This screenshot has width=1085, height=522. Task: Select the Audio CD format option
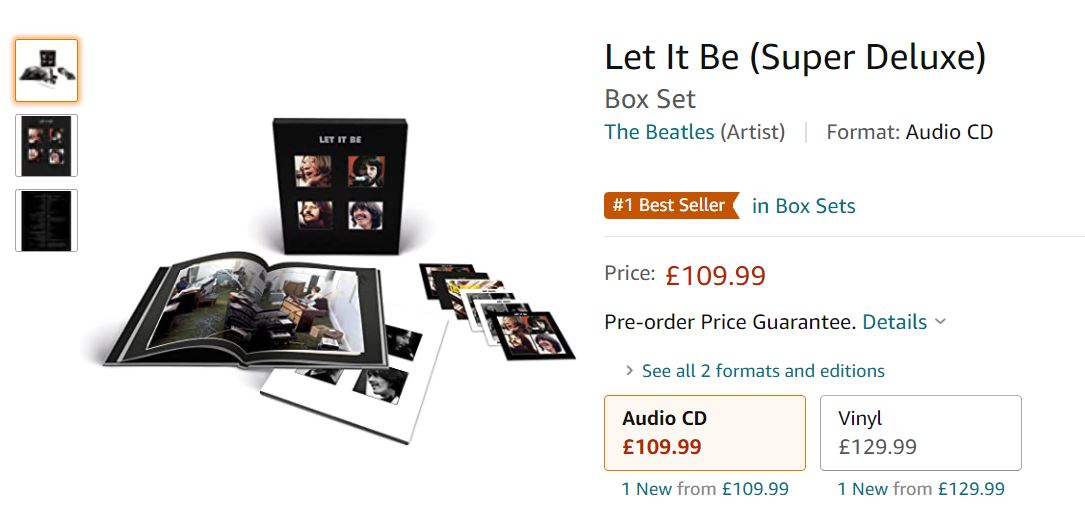(x=704, y=433)
